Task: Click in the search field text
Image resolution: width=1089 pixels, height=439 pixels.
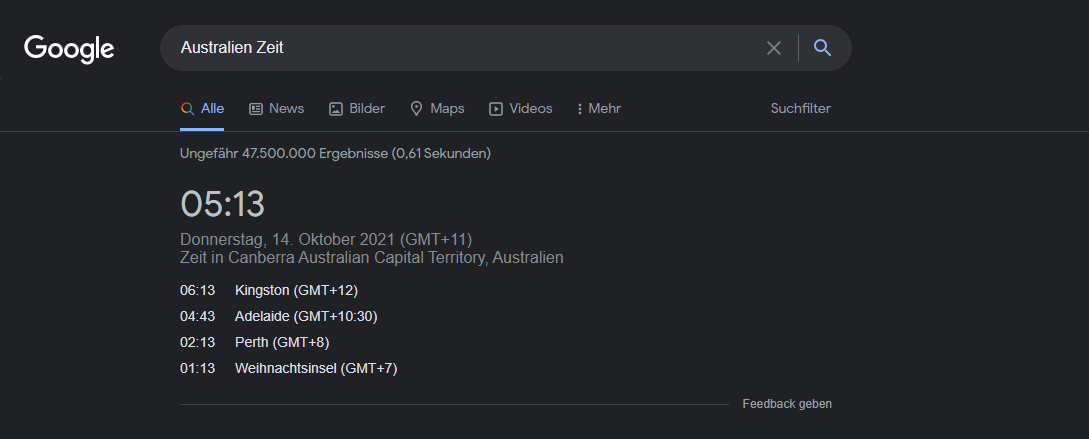Action: (x=232, y=48)
